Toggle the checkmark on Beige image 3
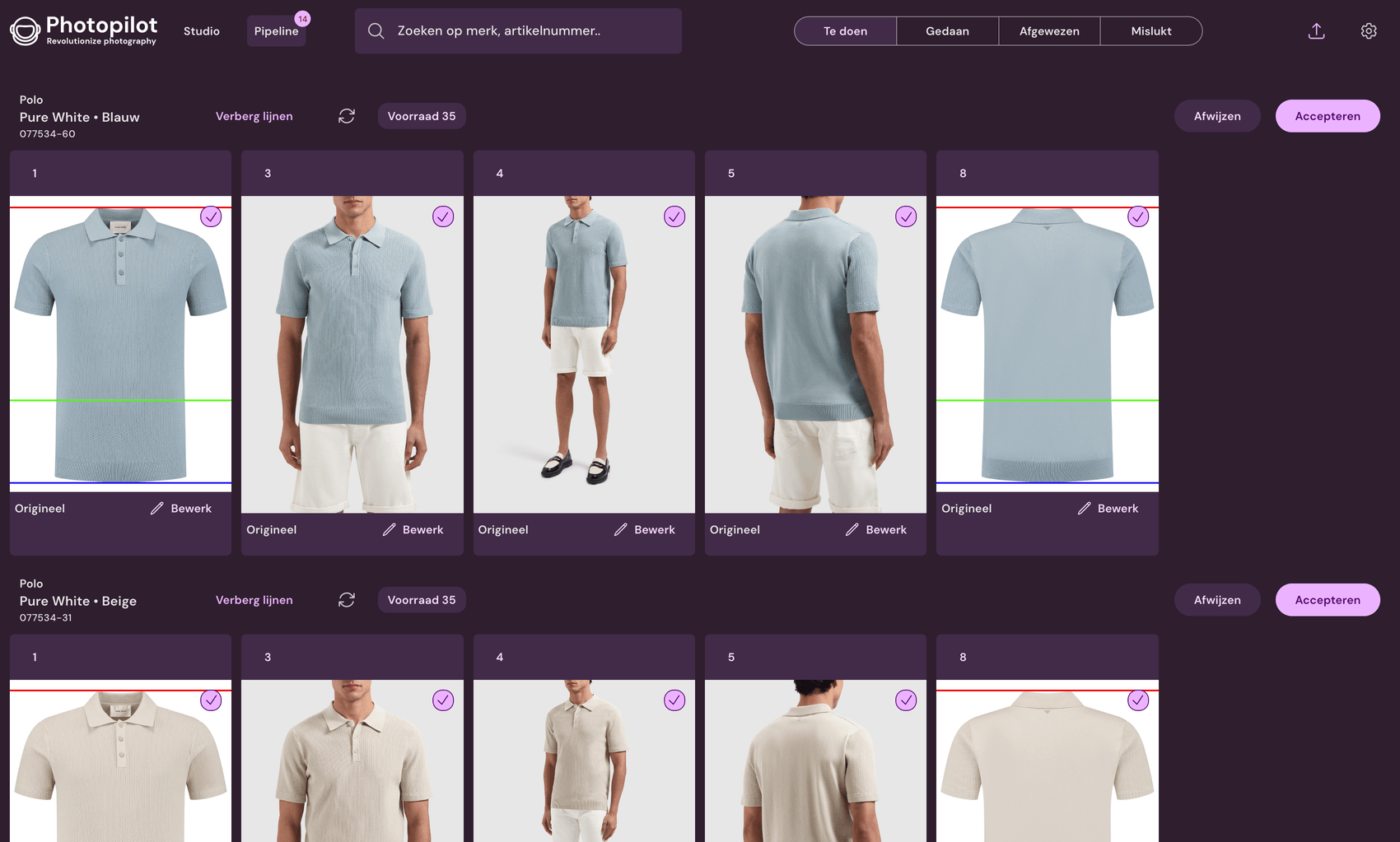This screenshot has height=842, width=1400. [x=443, y=700]
